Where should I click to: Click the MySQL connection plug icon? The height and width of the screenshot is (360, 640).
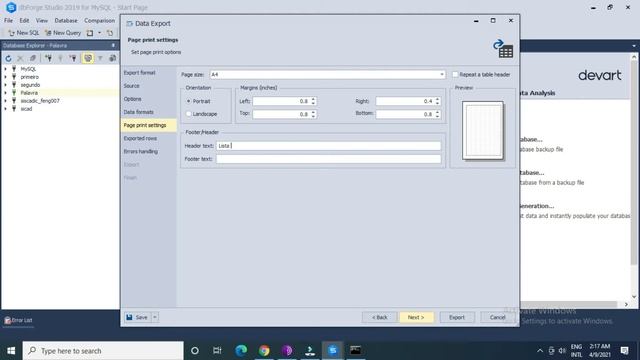[x=14, y=69]
